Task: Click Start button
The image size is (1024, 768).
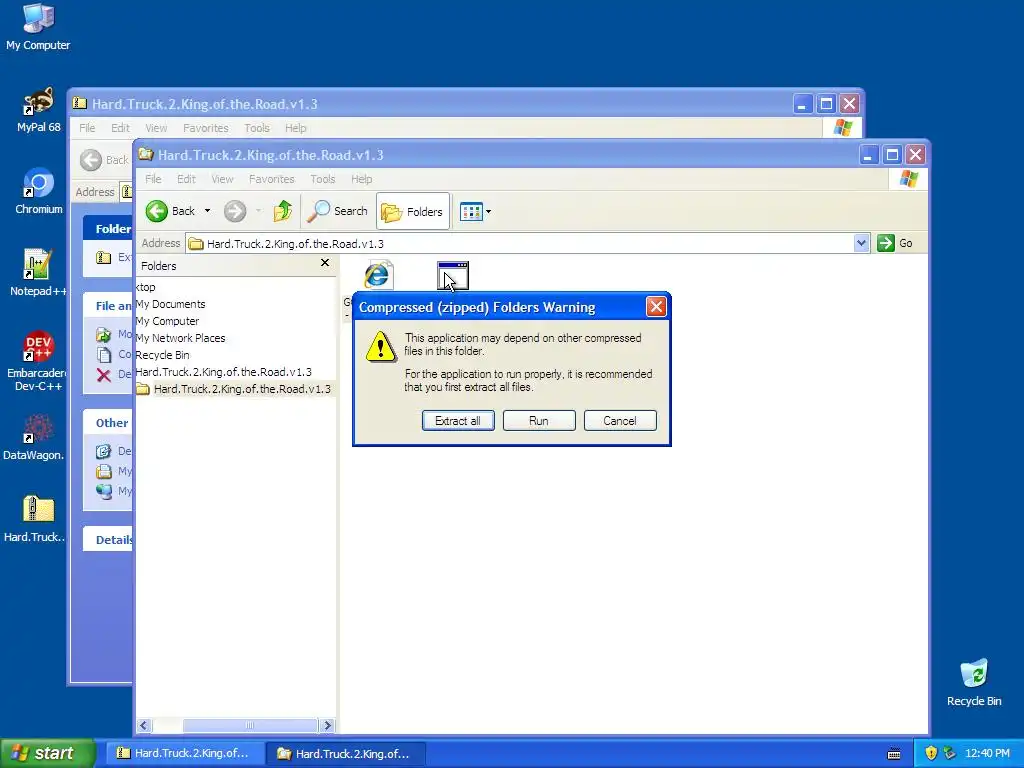Action: coord(47,753)
